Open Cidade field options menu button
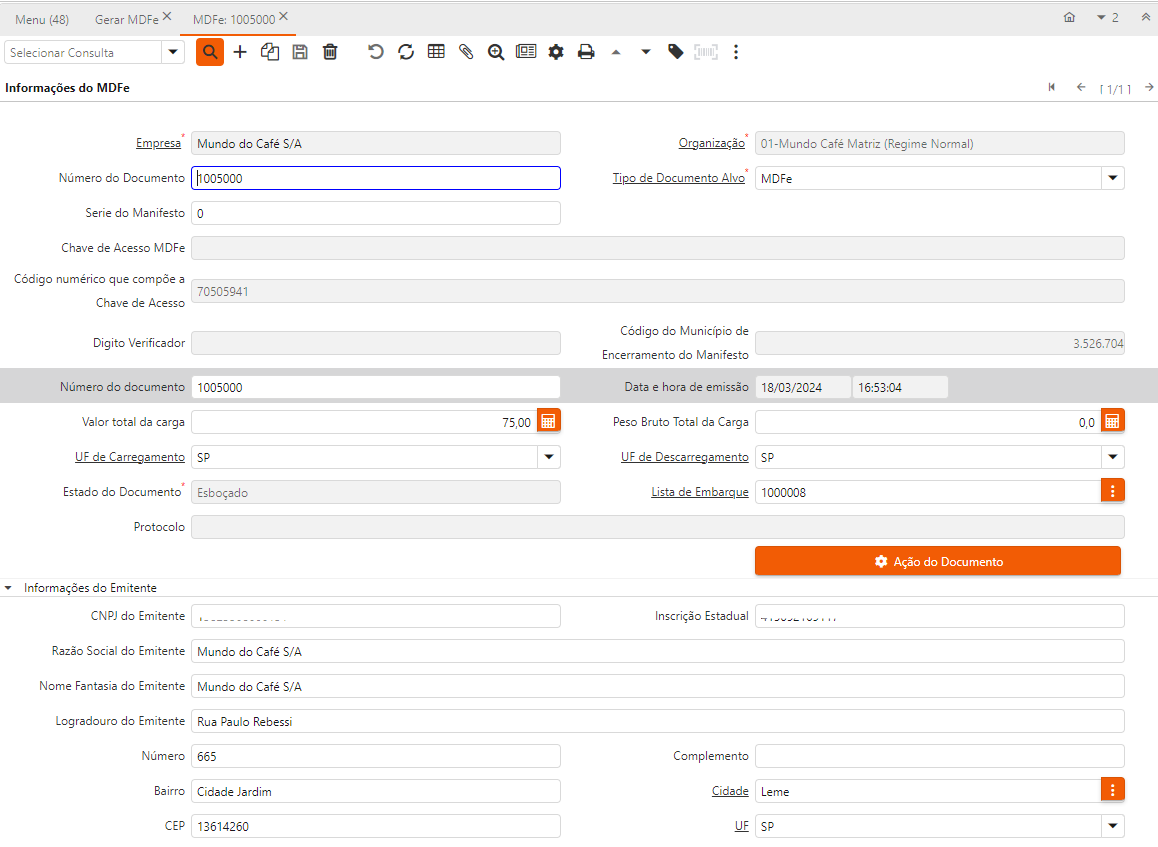 (x=1112, y=790)
